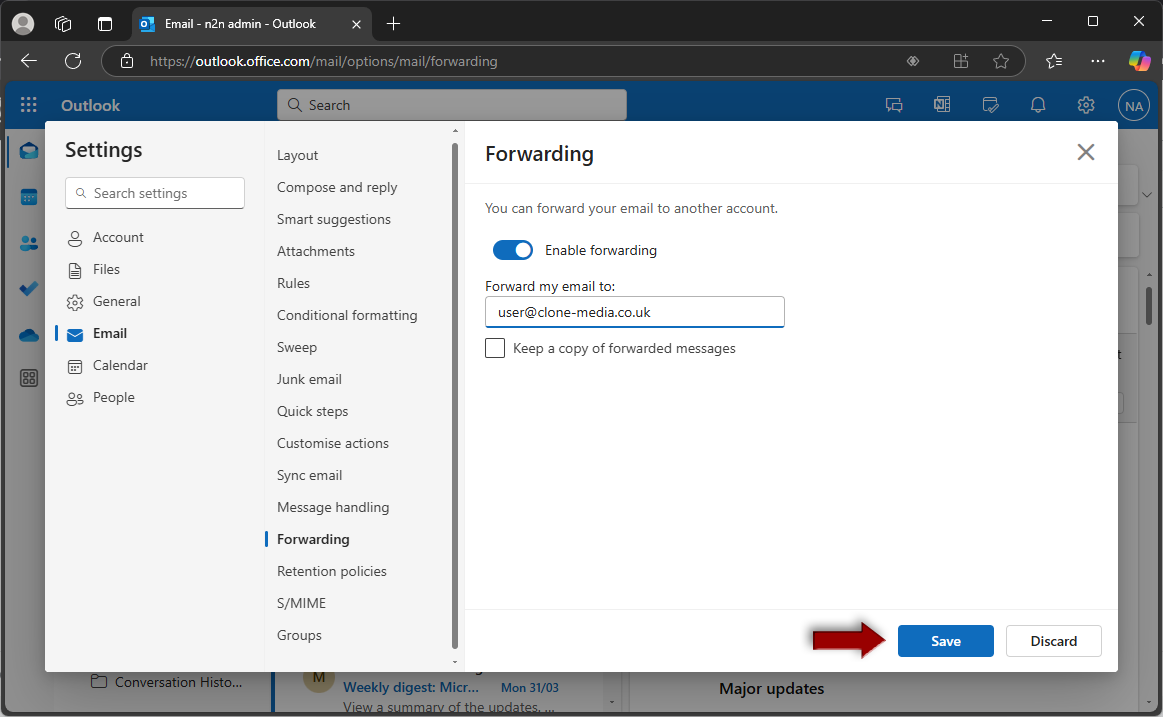Click the Search settings field

tap(155, 193)
